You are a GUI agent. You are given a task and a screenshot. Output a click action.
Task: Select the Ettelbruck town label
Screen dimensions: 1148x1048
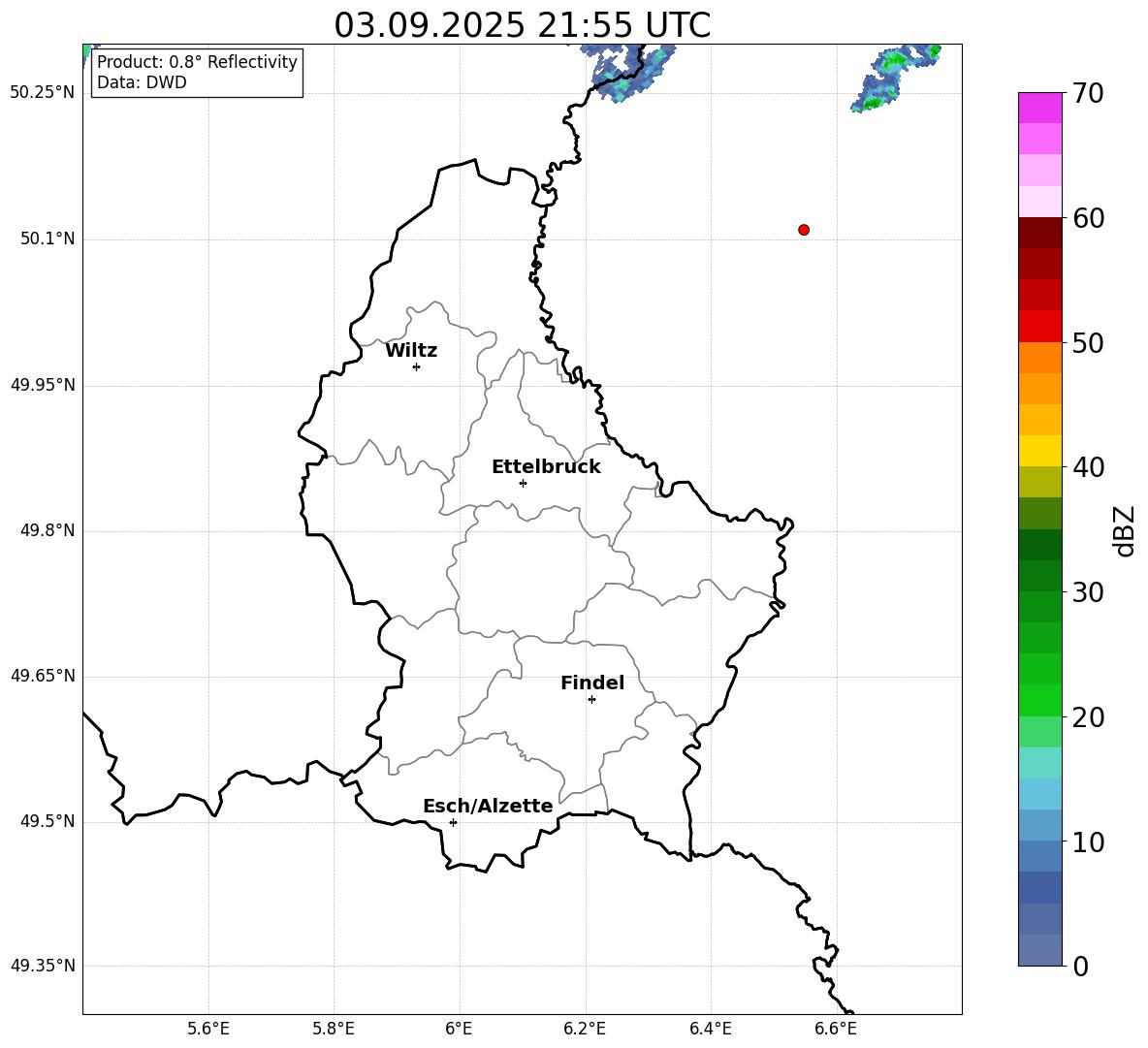pyautogui.click(x=546, y=466)
